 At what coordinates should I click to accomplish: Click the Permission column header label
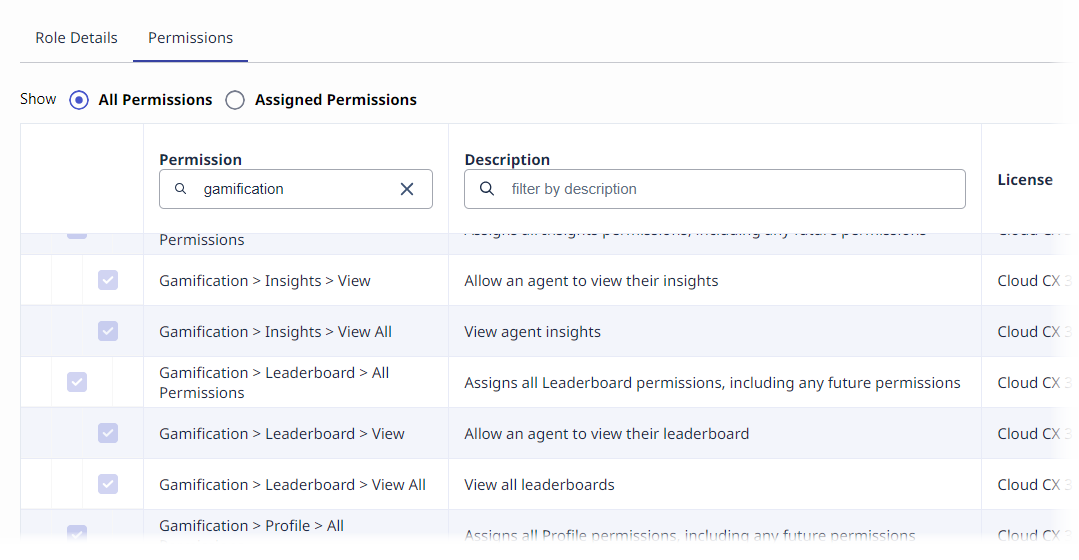(200, 160)
